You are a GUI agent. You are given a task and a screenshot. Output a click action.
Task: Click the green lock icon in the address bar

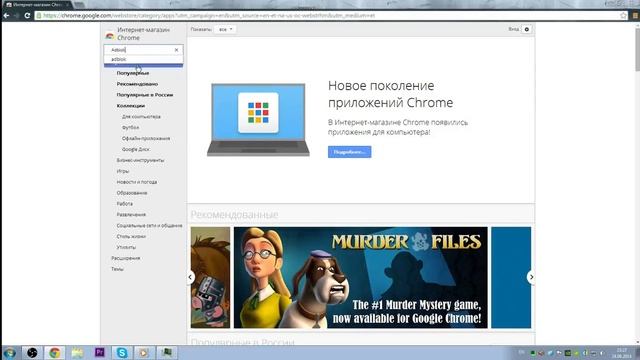(x=39, y=16)
